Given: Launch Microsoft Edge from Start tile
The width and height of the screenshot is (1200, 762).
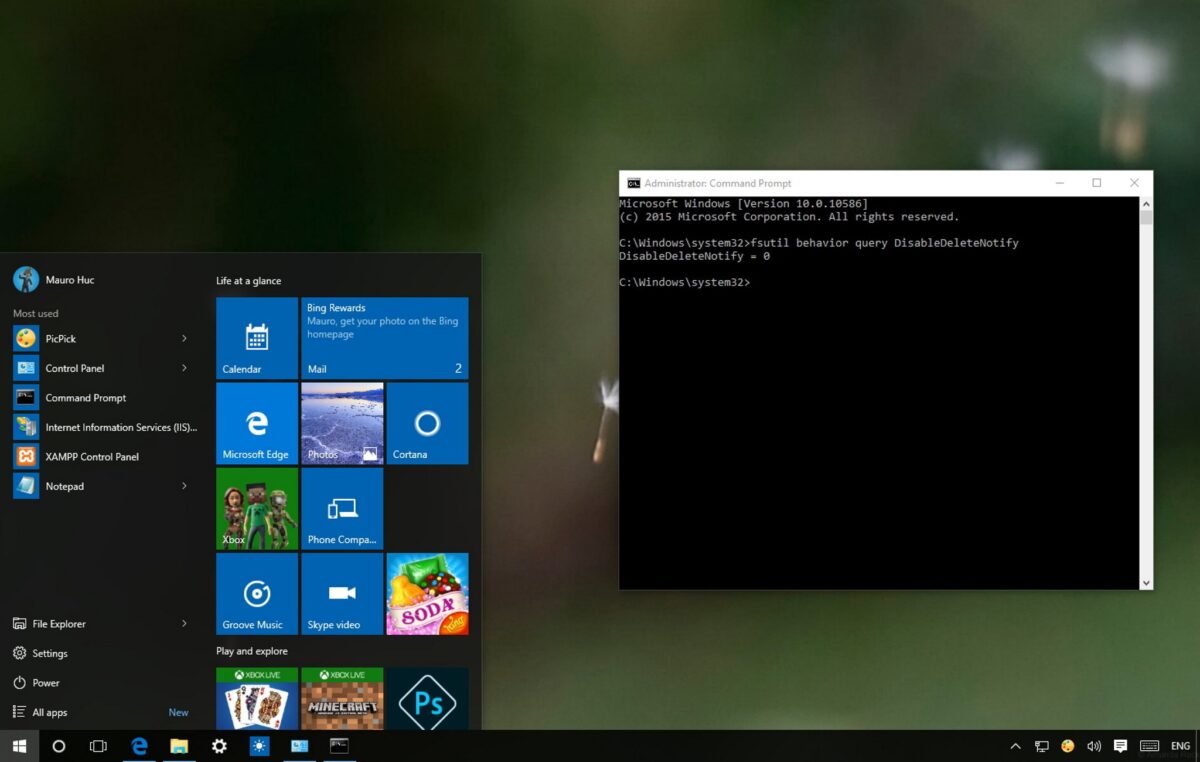Looking at the screenshot, I should pos(257,423).
